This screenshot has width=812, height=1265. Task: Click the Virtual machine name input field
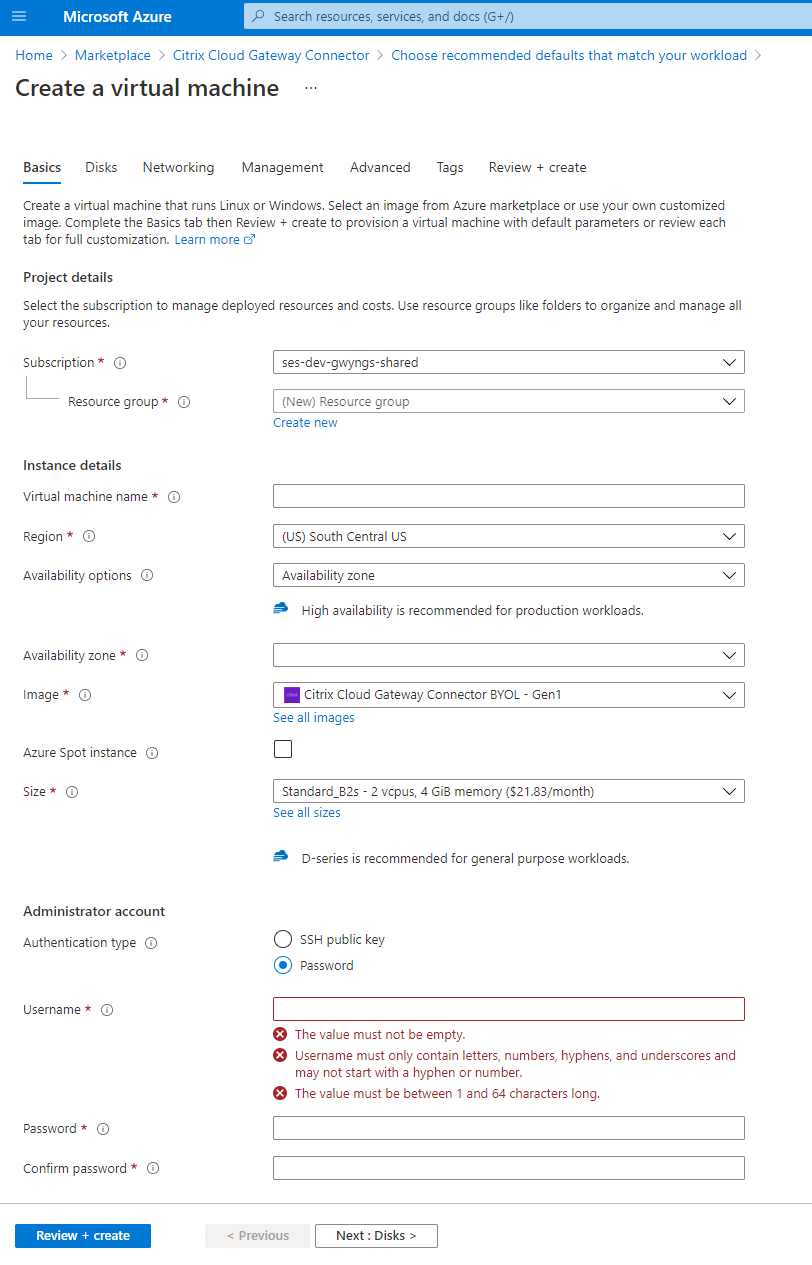(508, 496)
